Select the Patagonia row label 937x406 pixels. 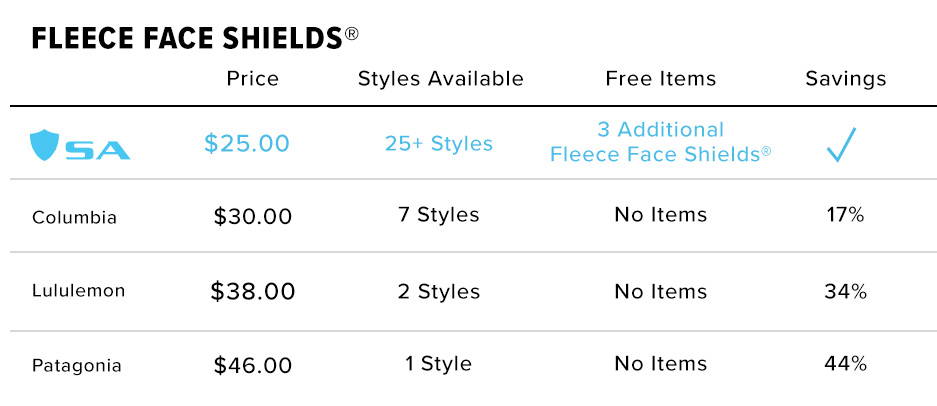(76, 365)
